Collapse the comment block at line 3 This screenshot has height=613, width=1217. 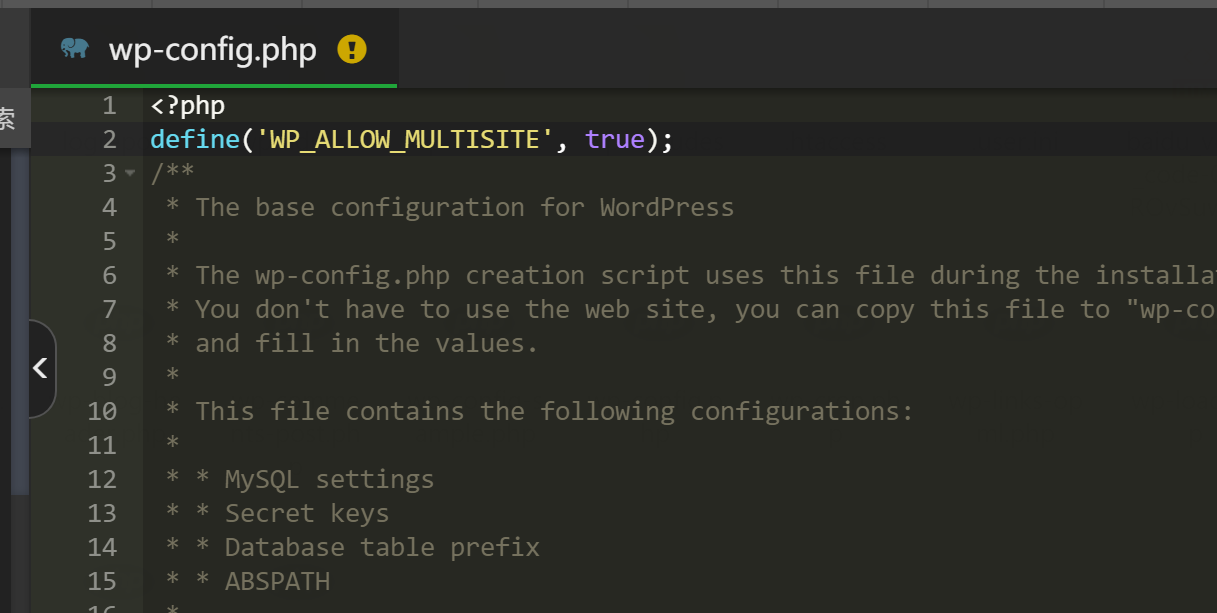(x=130, y=173)
